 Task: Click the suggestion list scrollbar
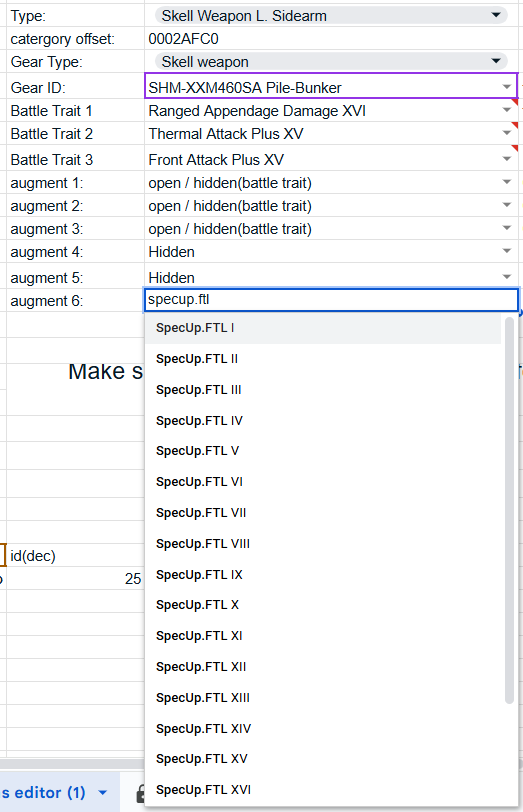coord(510,510)
